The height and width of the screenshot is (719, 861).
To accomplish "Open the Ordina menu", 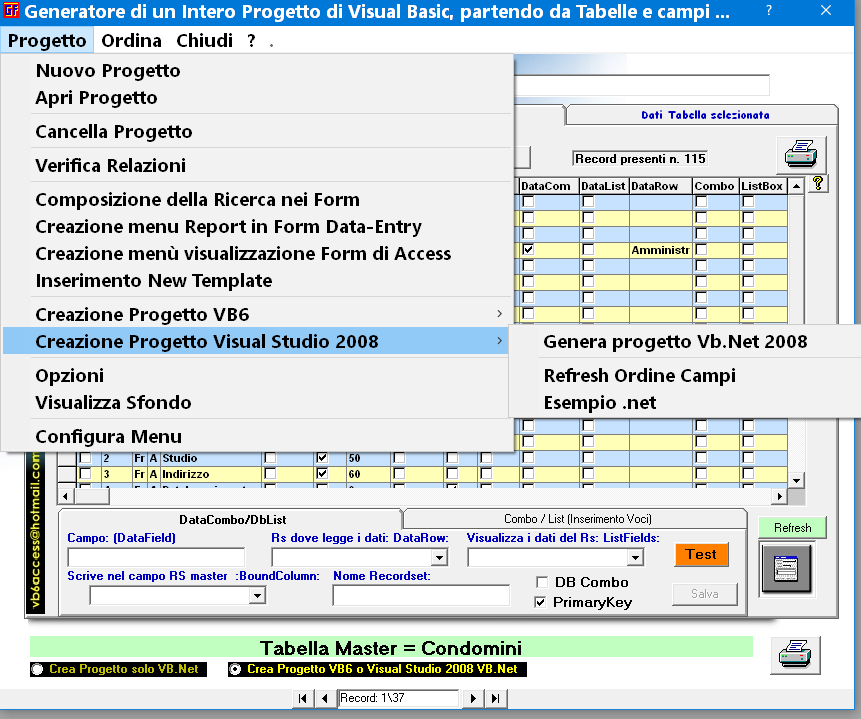I will pos(131,41).
